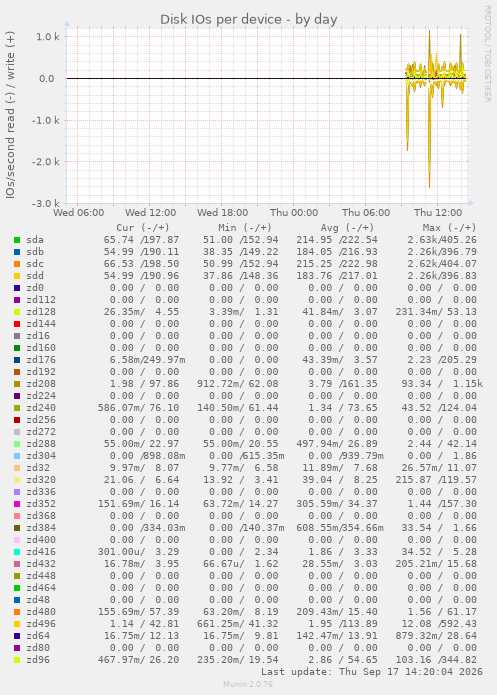Click the deepest read spike near -2.6k on graph

[x=429, y=185]
